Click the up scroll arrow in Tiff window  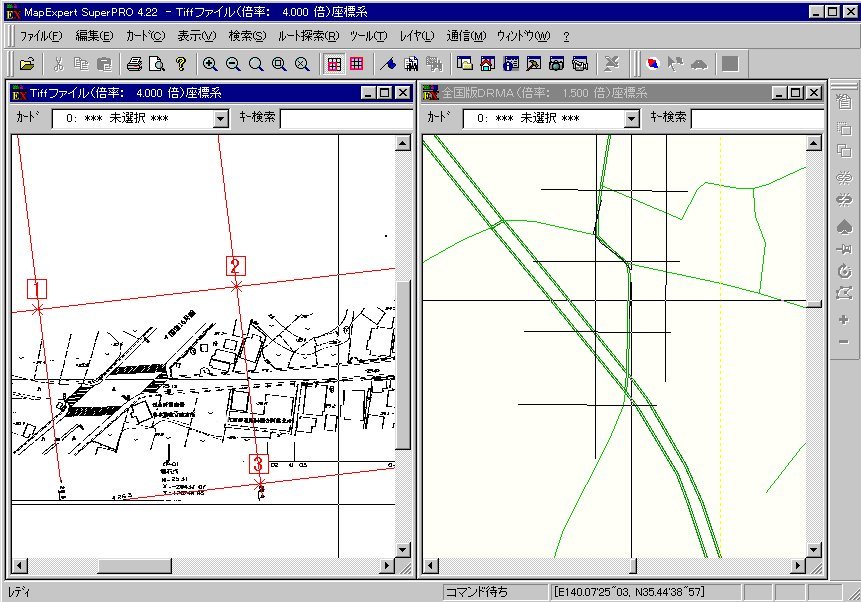[x=402, y=143]
